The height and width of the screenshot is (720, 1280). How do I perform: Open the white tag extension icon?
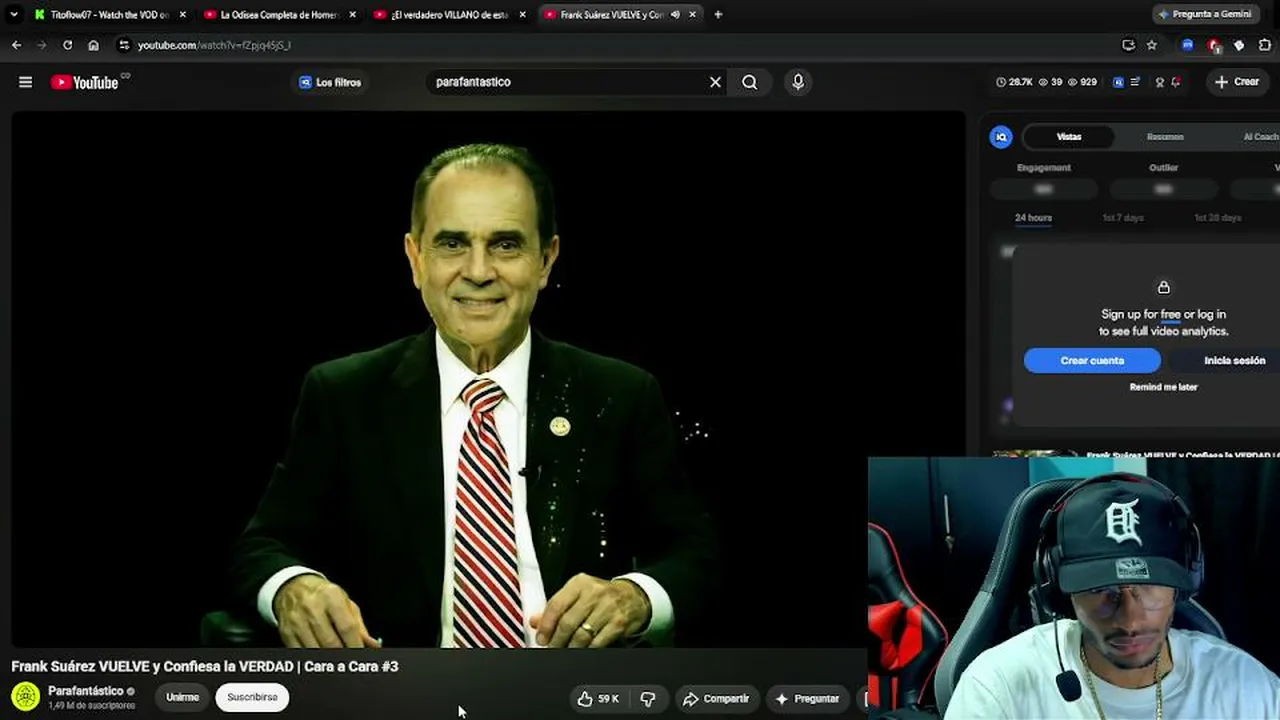[x=1239, y=45]
